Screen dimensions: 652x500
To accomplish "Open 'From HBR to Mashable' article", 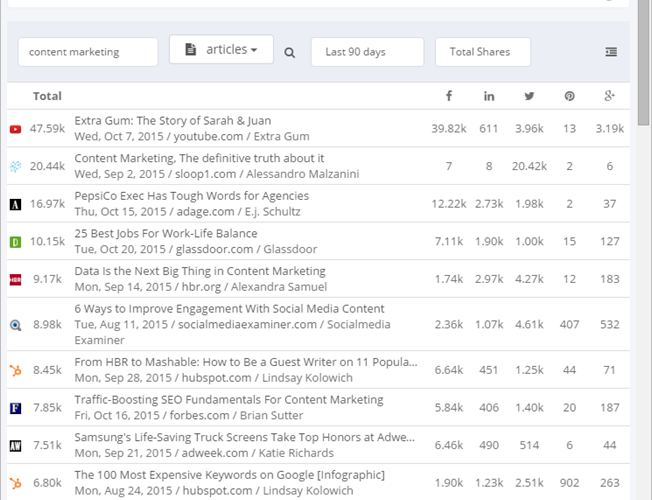I will [246, 362].
